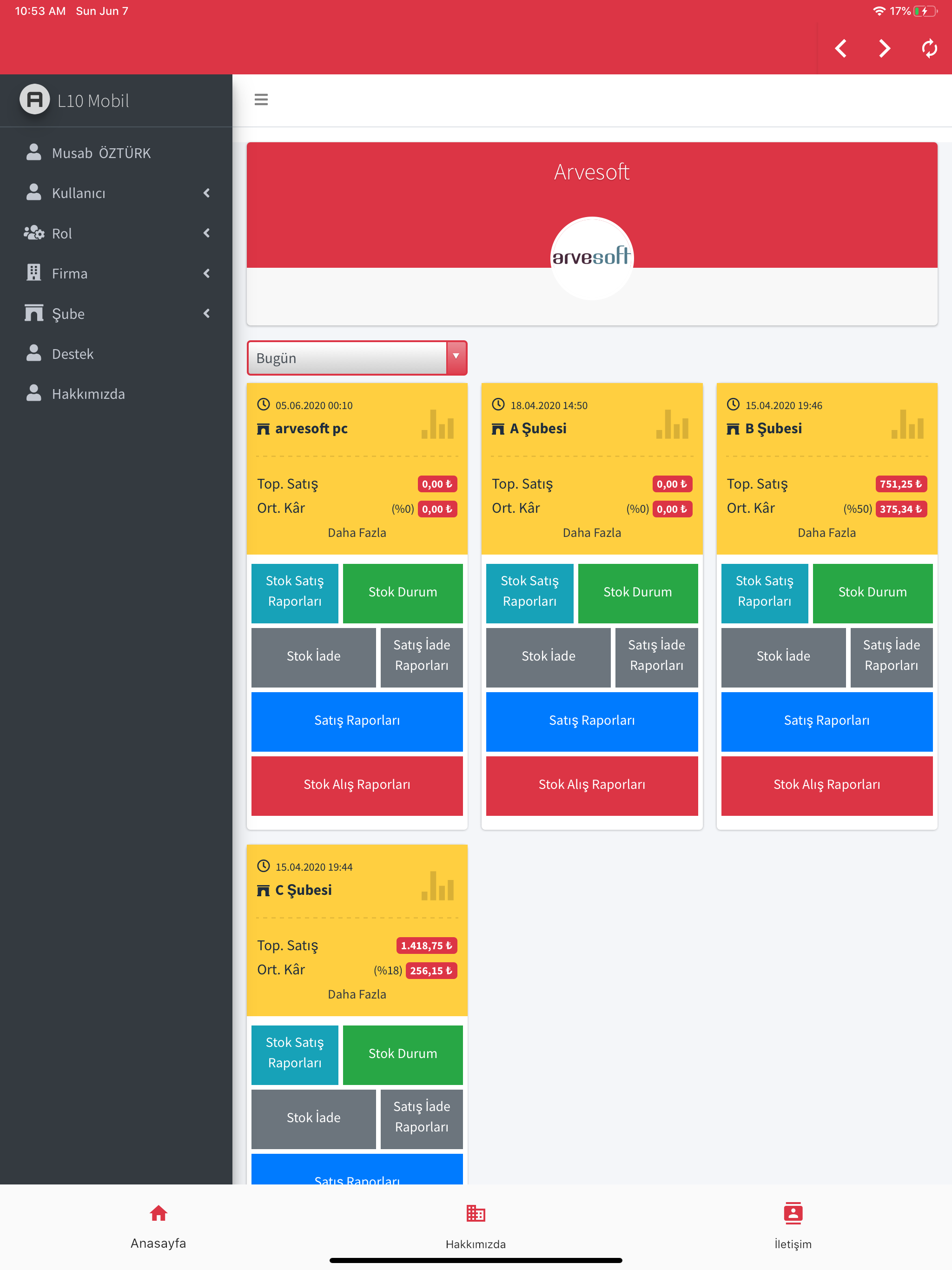Screen dimensions: 952x1270
Task: Reload the page with refresh icon
Action: tap(929, 49)
